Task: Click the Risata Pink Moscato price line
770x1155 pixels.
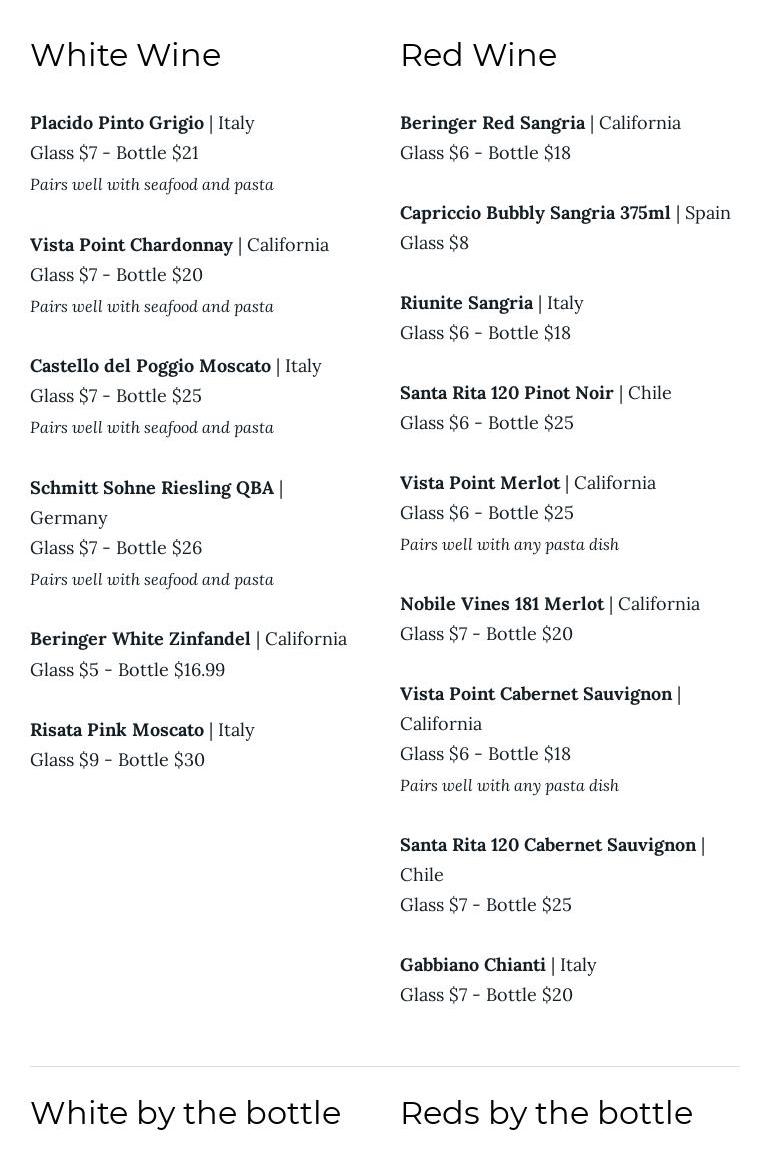Action: click(117, 760)
